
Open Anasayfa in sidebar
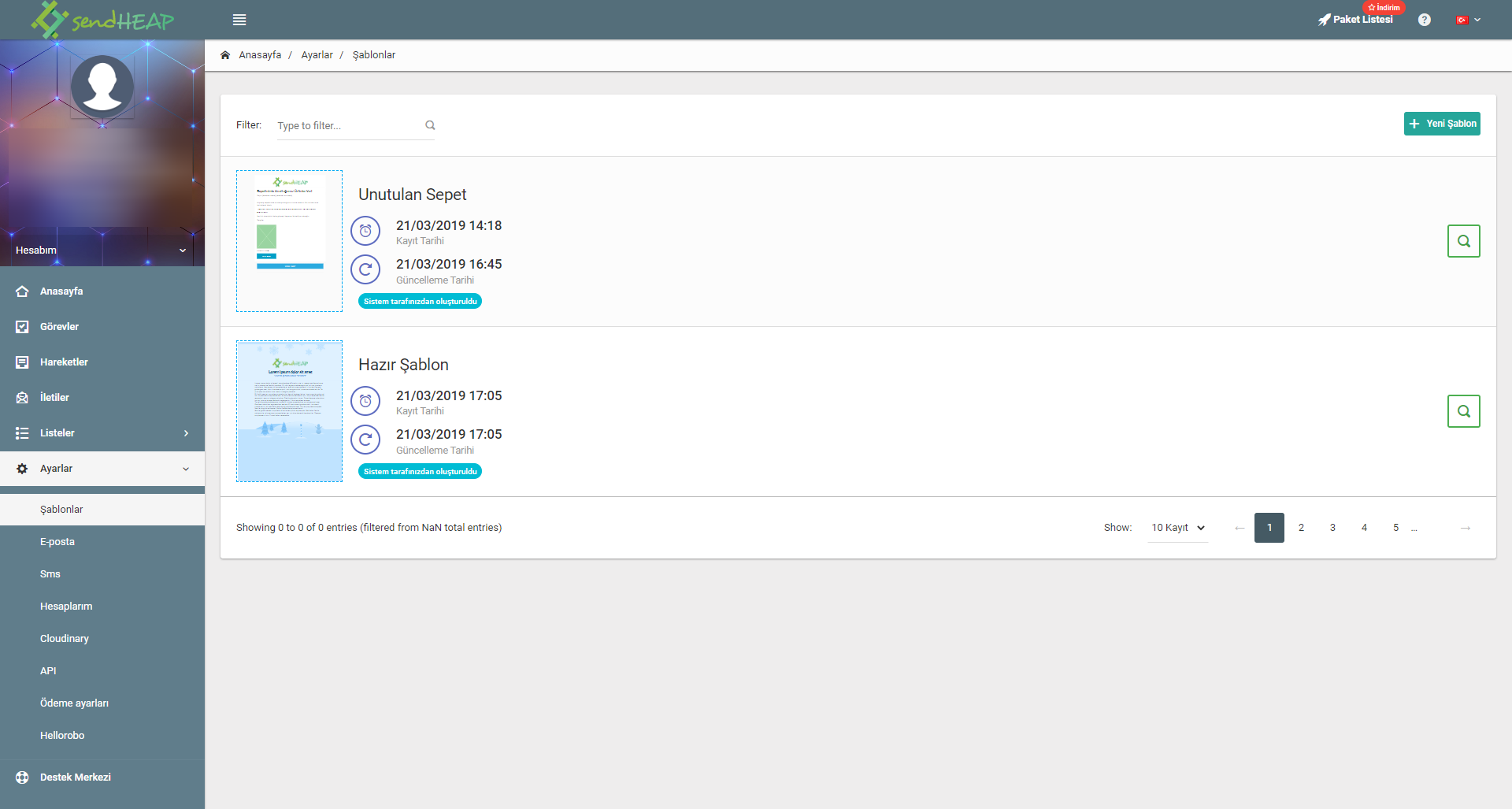[x=102, y=291]
